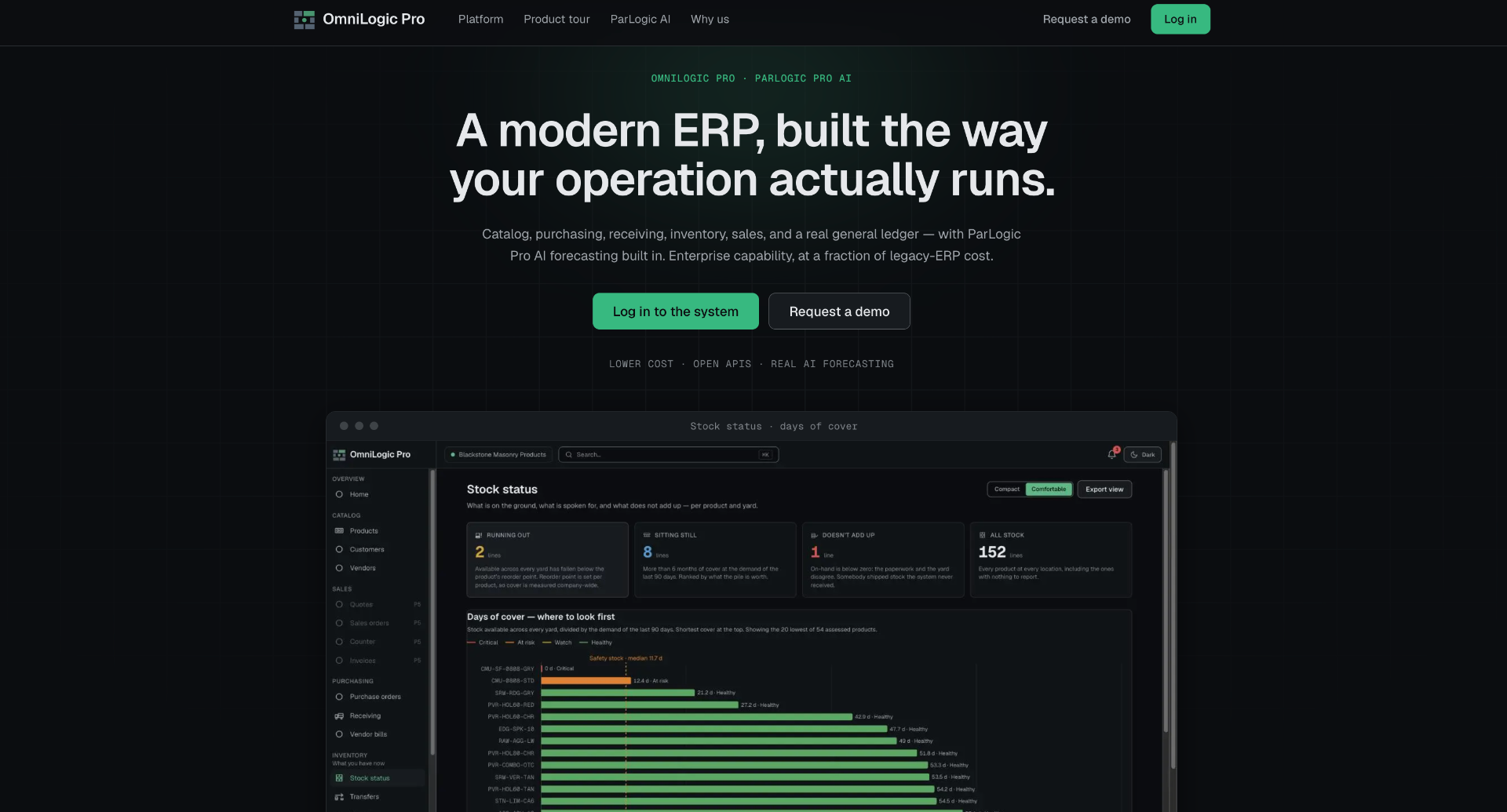Select Stock status in the preview sidebar

tap(378, 778)
